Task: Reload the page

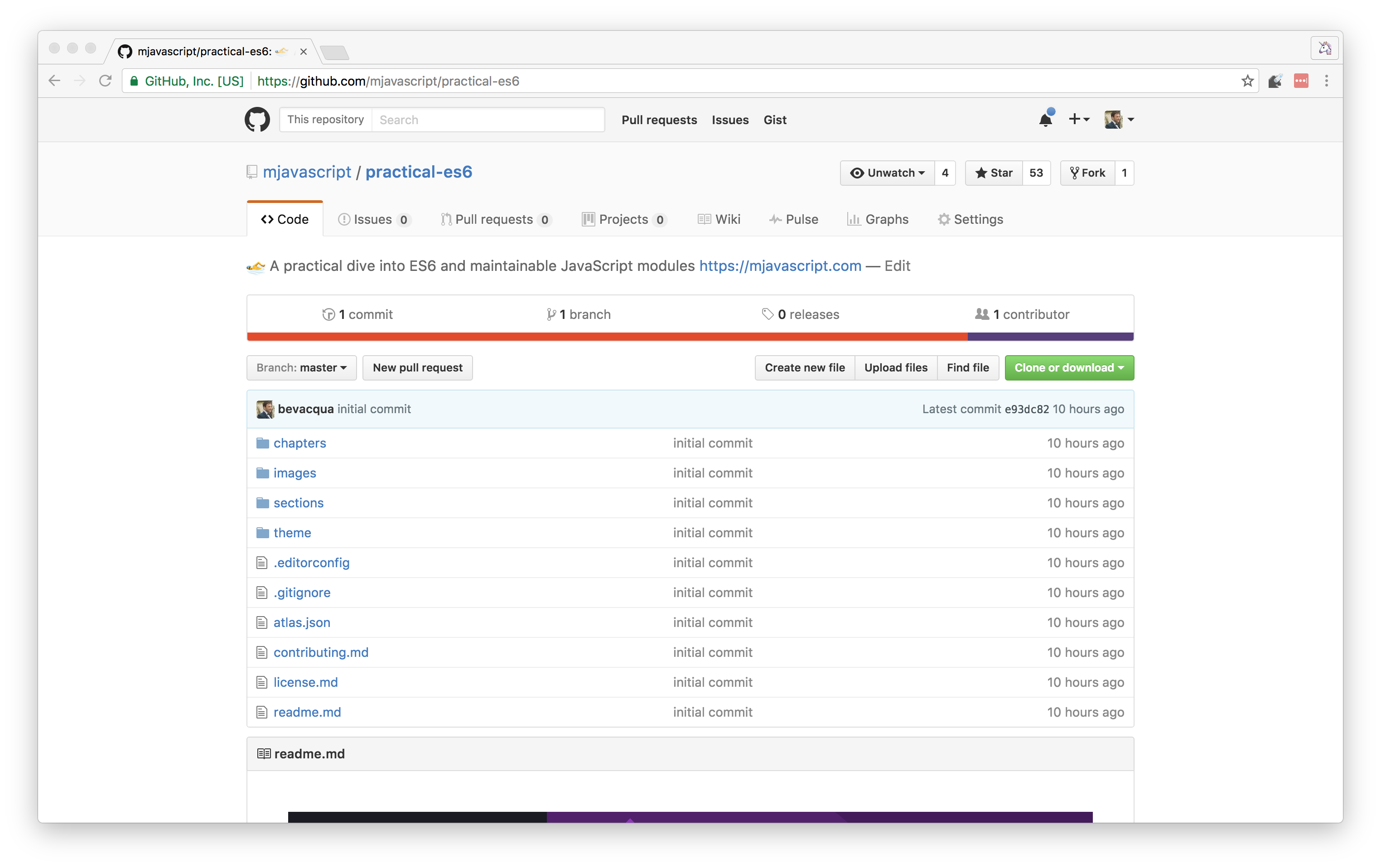Action: click(x=105, y=81)
